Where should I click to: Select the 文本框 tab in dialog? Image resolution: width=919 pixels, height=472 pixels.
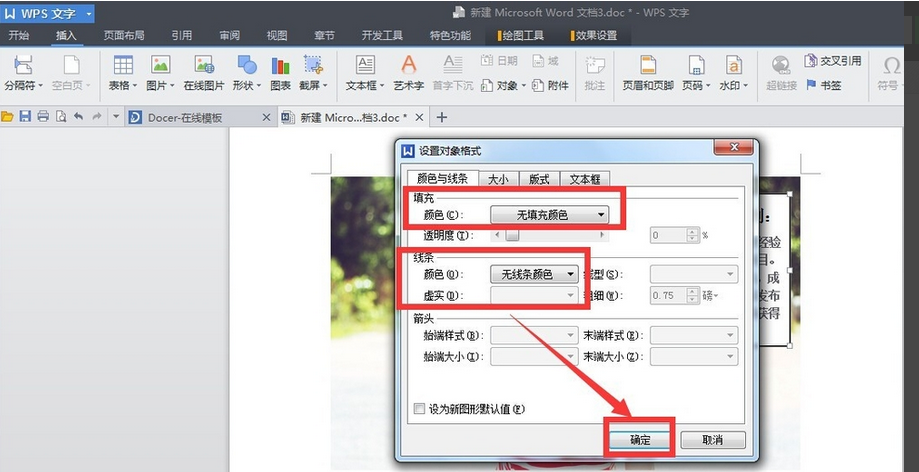click(585, 179)
